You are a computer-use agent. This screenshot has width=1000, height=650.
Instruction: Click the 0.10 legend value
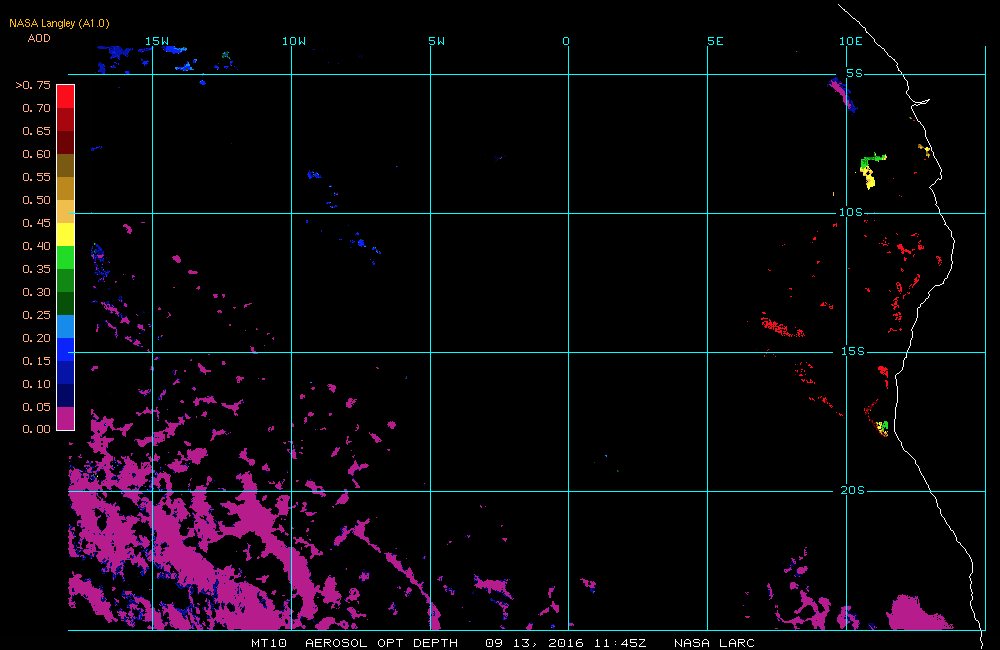click(x=36, y=384)
